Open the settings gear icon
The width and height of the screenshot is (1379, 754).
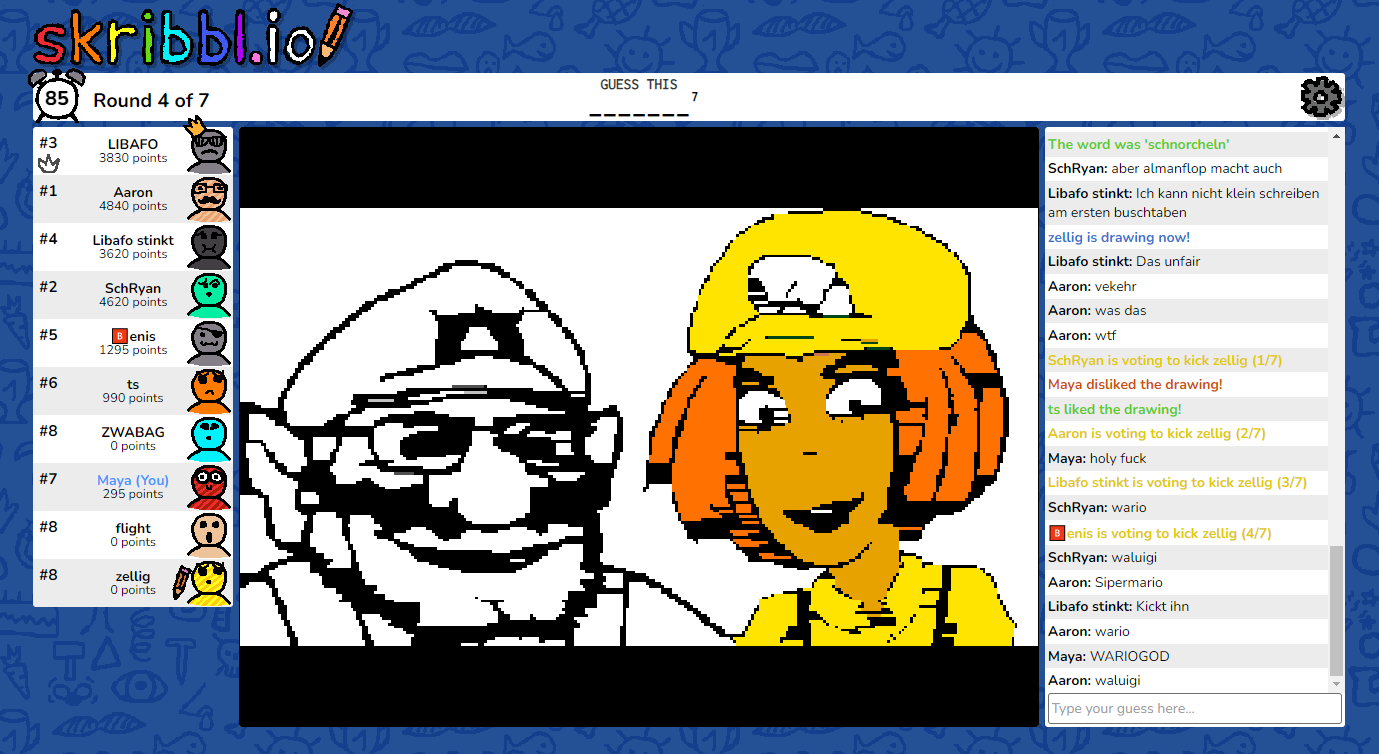coord(1320,97)
